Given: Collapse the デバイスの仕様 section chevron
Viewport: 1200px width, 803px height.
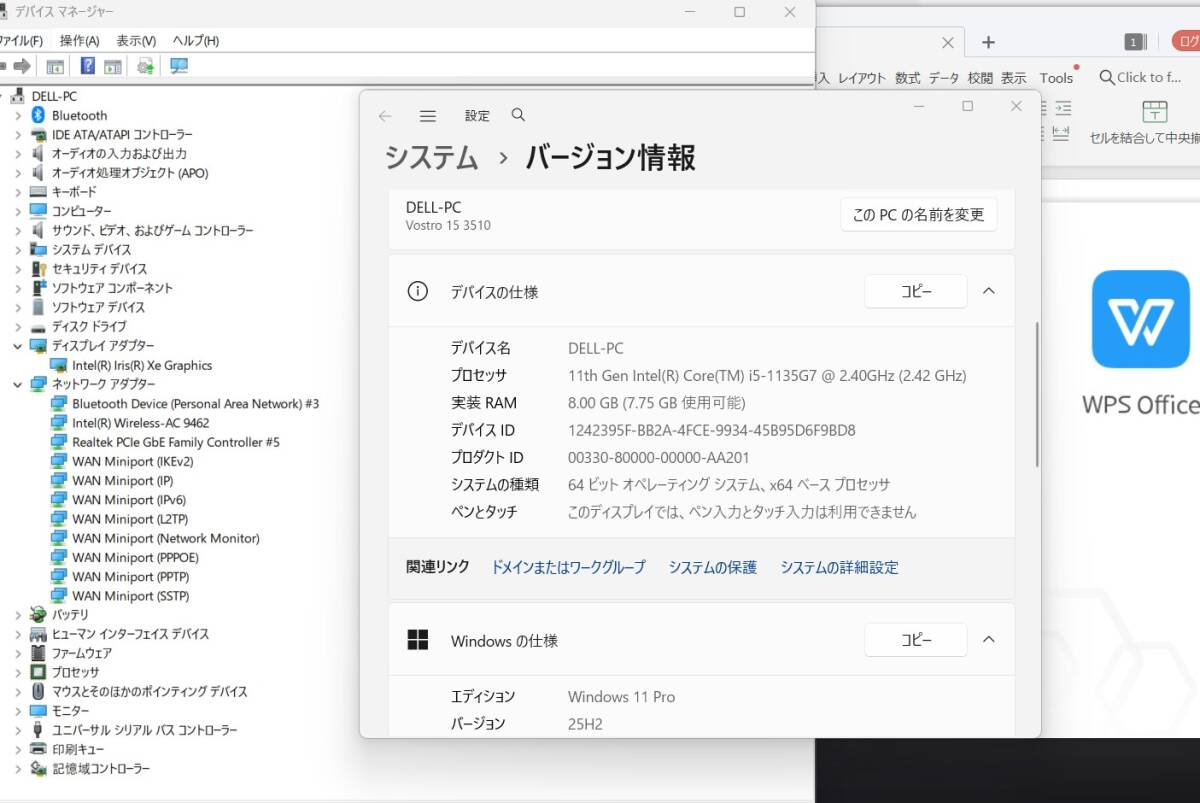Looking at the screenshot, I should (x=988, y=291).
